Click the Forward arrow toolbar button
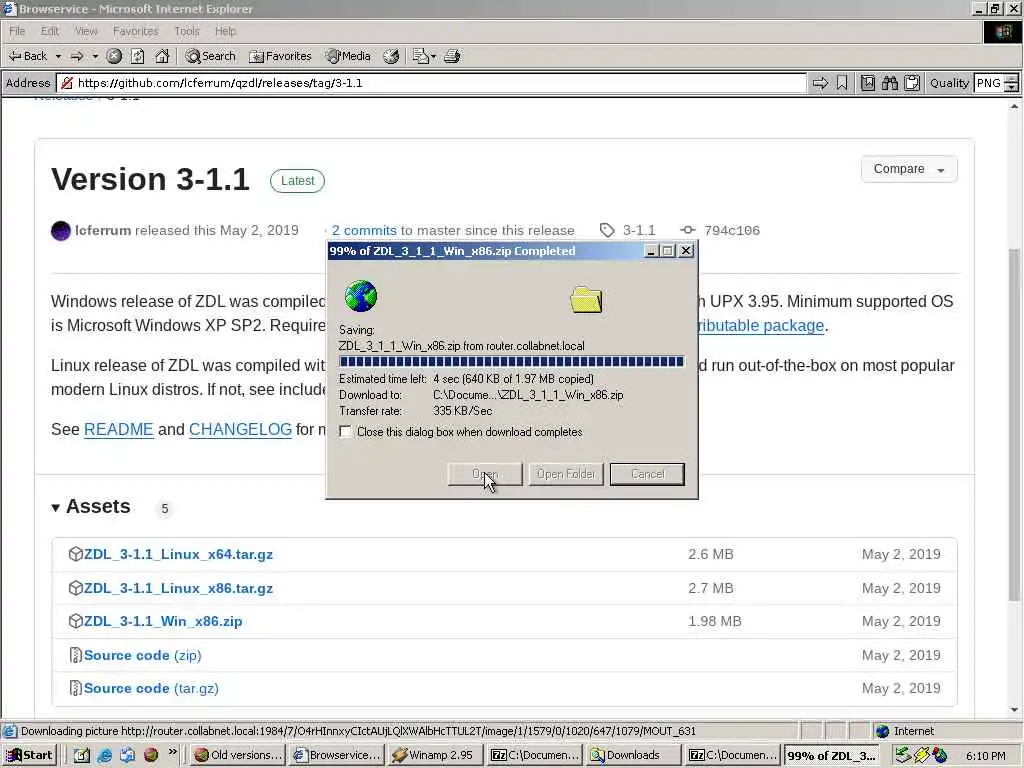1024x768 pixels. click(77, 56)
